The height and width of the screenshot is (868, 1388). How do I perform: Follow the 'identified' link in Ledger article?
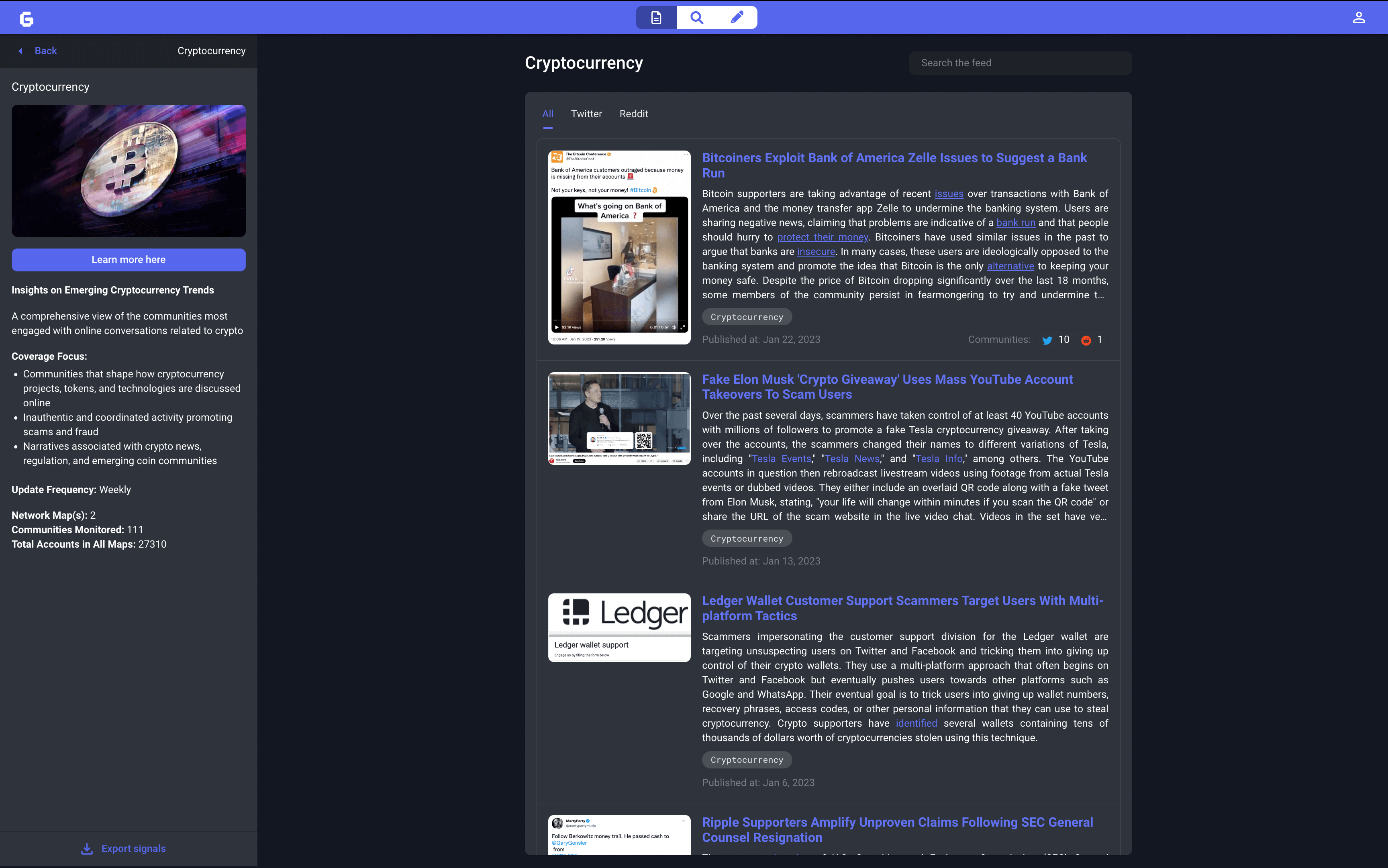click(x=916, y=723)
